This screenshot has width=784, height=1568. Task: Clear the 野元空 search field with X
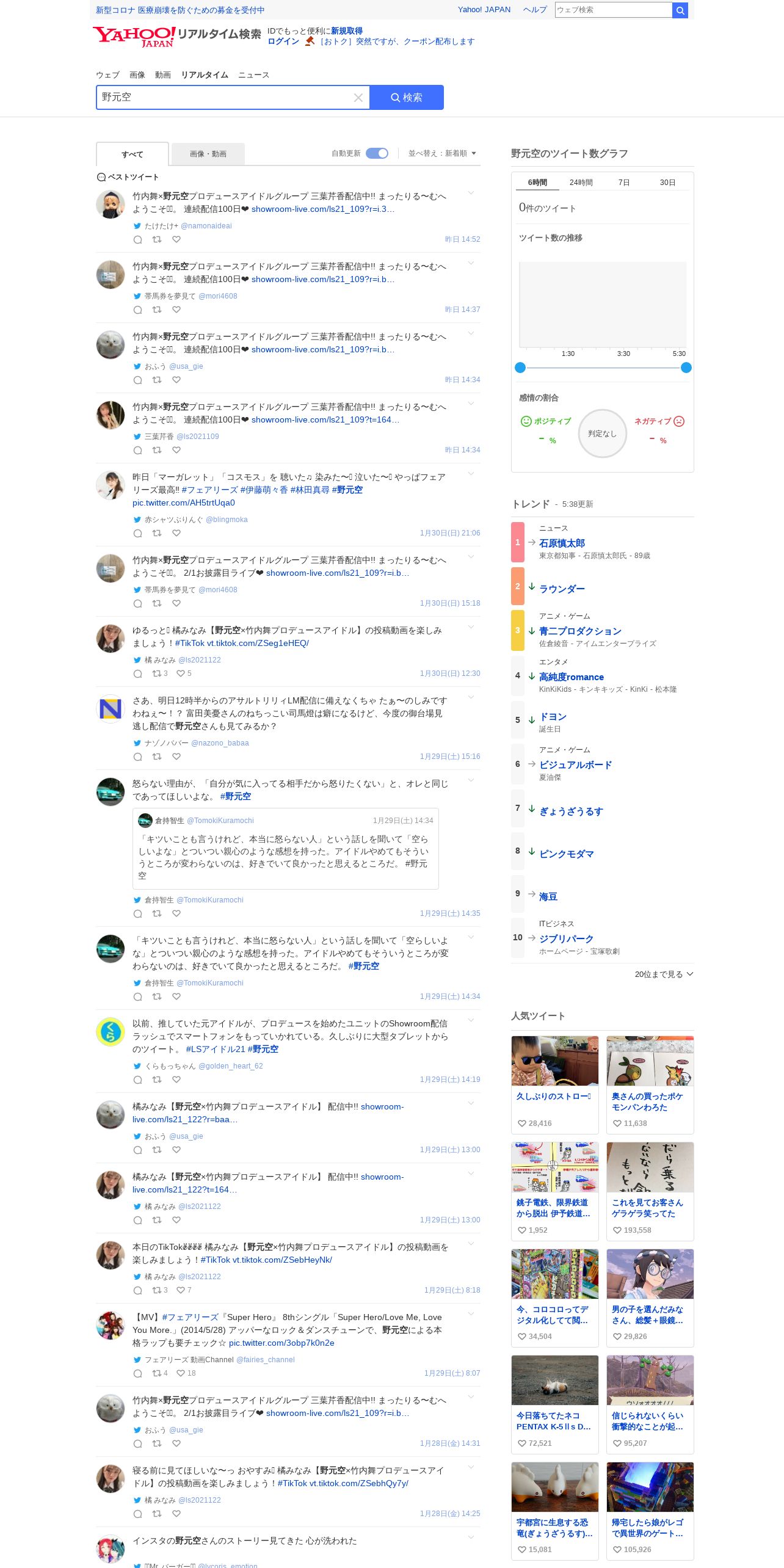tap(358, 98)
